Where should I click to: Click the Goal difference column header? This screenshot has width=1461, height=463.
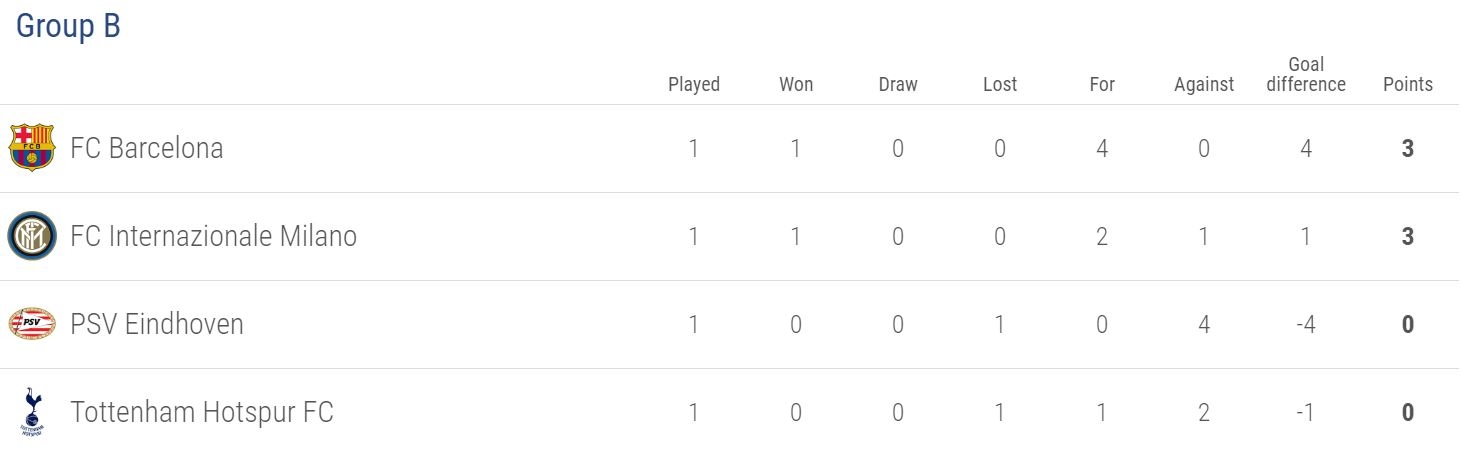[1306, 75]
